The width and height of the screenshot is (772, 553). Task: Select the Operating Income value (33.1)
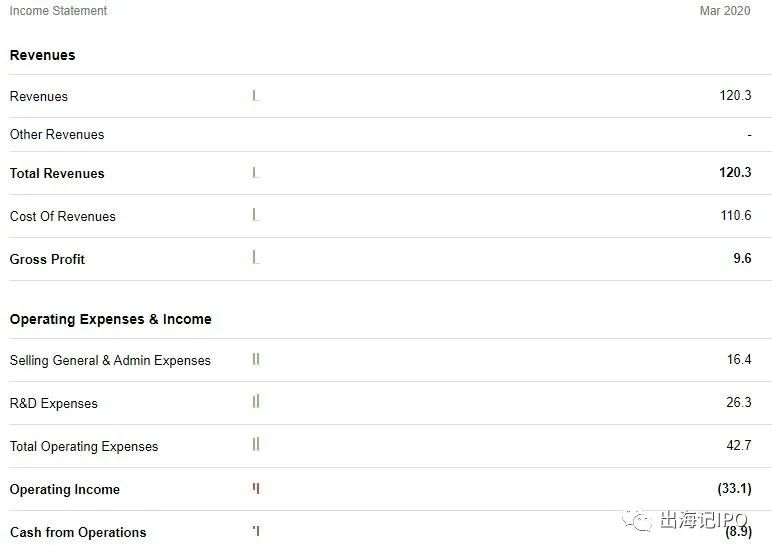click(734, 488)
